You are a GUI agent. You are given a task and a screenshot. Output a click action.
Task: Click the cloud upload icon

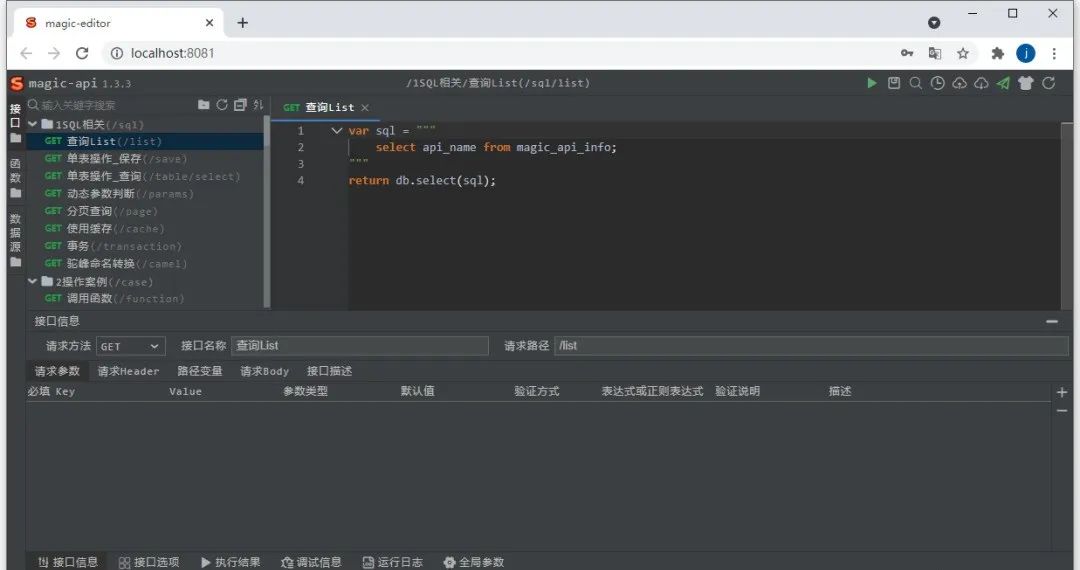click(x=959, y=83)
